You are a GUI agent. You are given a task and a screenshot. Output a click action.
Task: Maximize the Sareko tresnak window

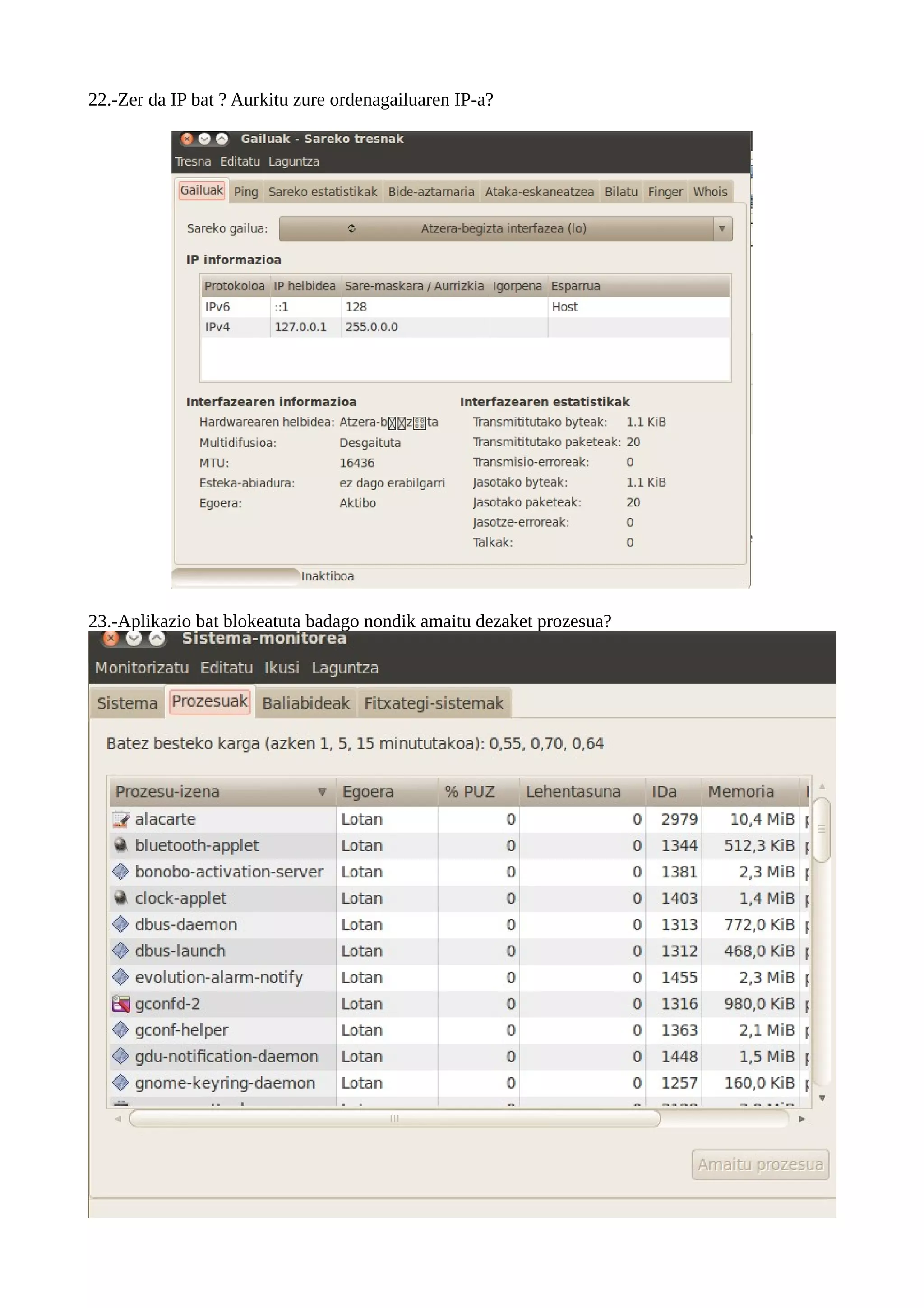(222, 139)
